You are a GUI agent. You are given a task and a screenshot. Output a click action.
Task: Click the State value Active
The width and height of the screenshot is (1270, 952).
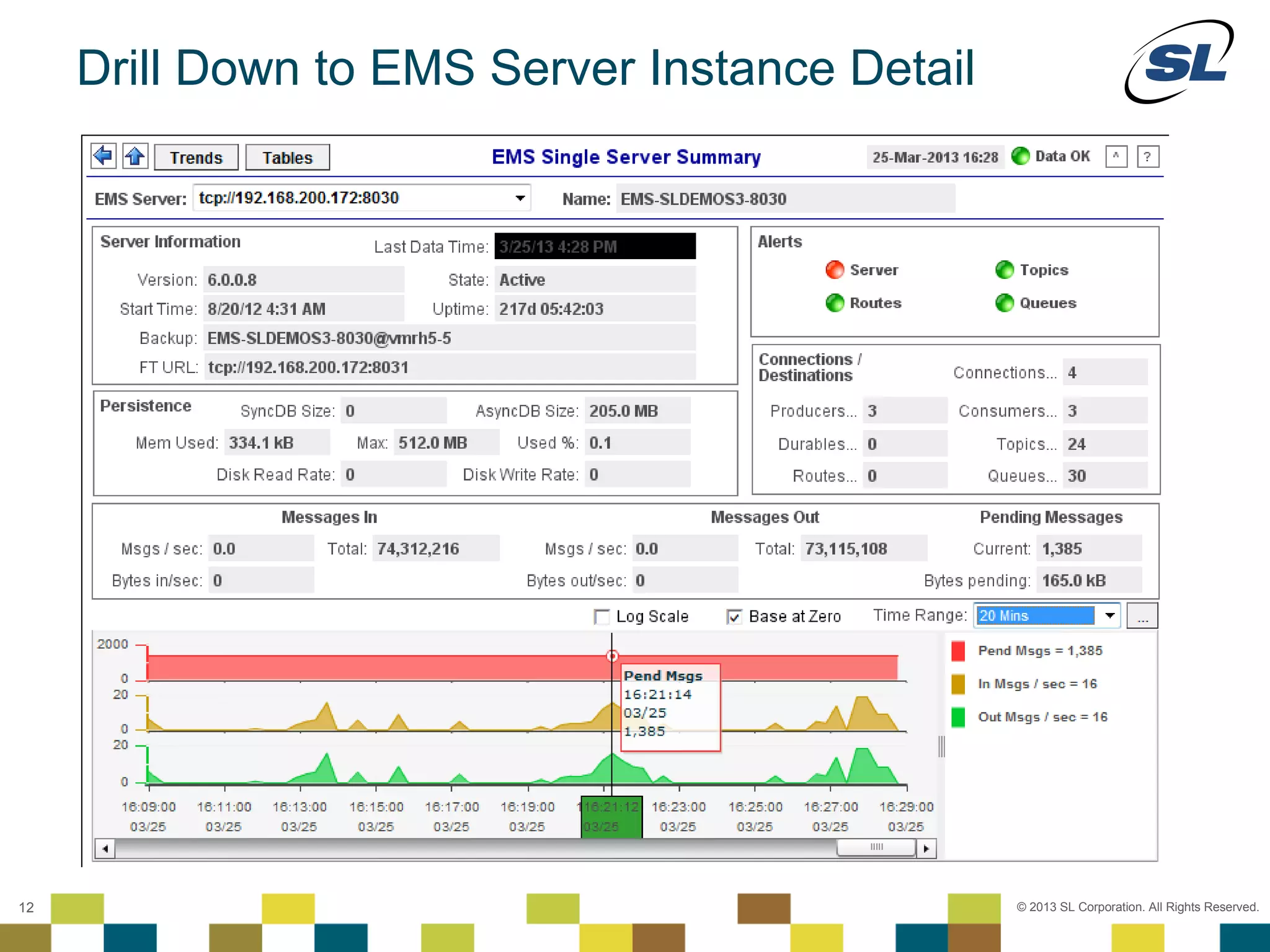point(595,280)
